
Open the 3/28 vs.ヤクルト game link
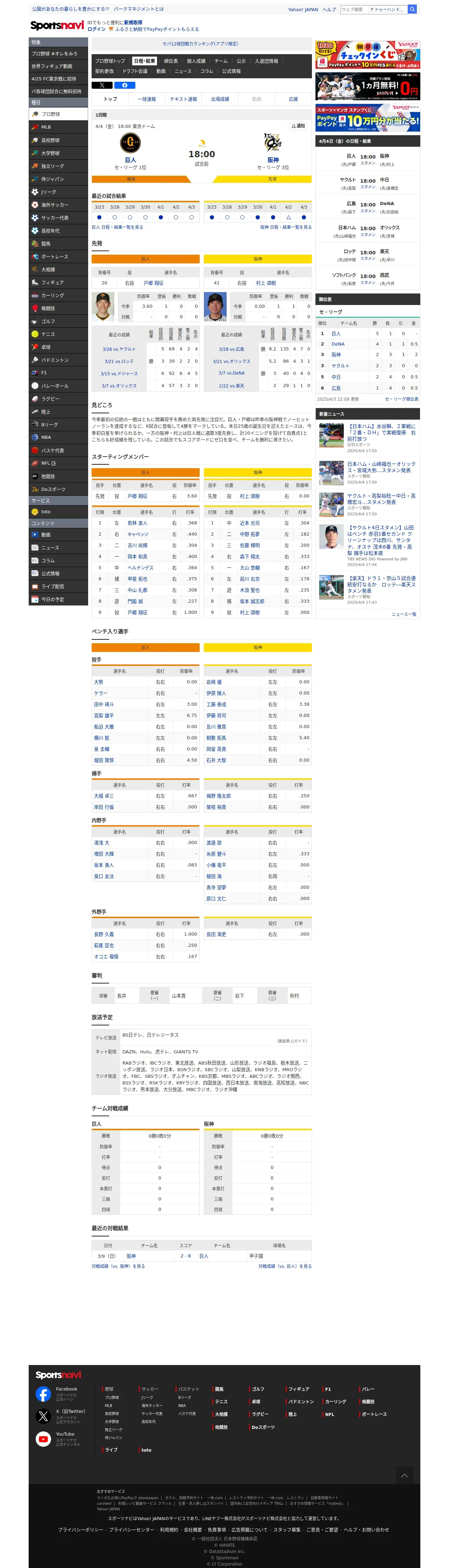[119, 349]
